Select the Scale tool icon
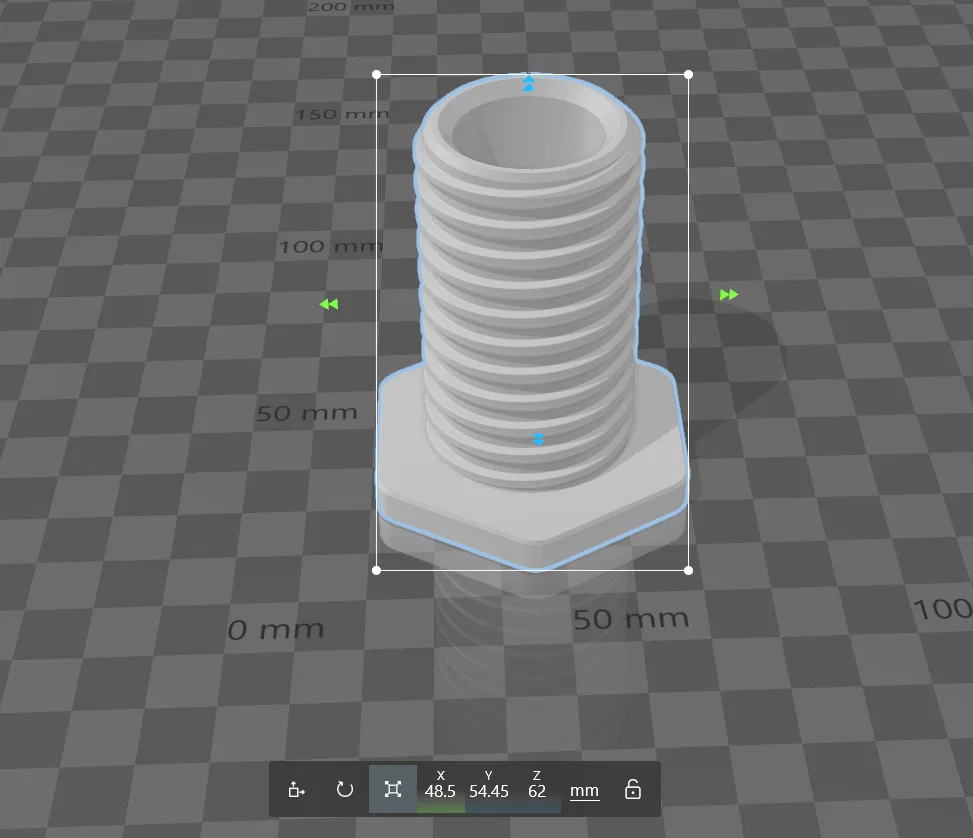The width and height of the screenshot is (973, 838). [x=393, y=790]
